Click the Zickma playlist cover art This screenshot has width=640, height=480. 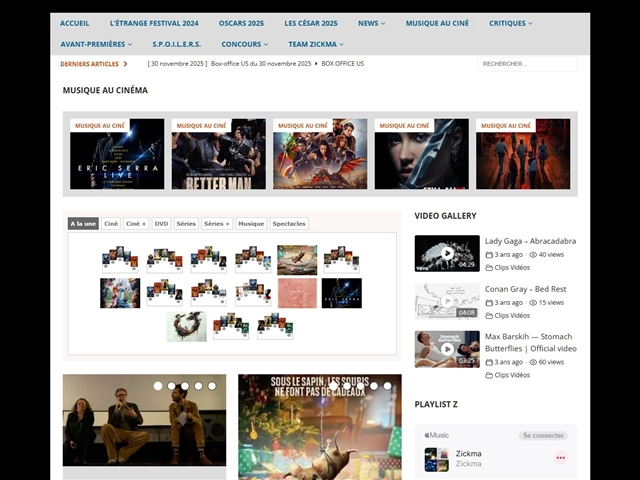point(436,458)
